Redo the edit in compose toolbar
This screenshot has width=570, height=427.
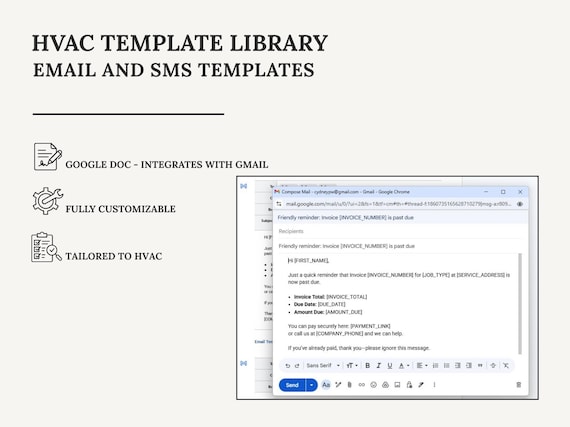click(x=297, y=366)
